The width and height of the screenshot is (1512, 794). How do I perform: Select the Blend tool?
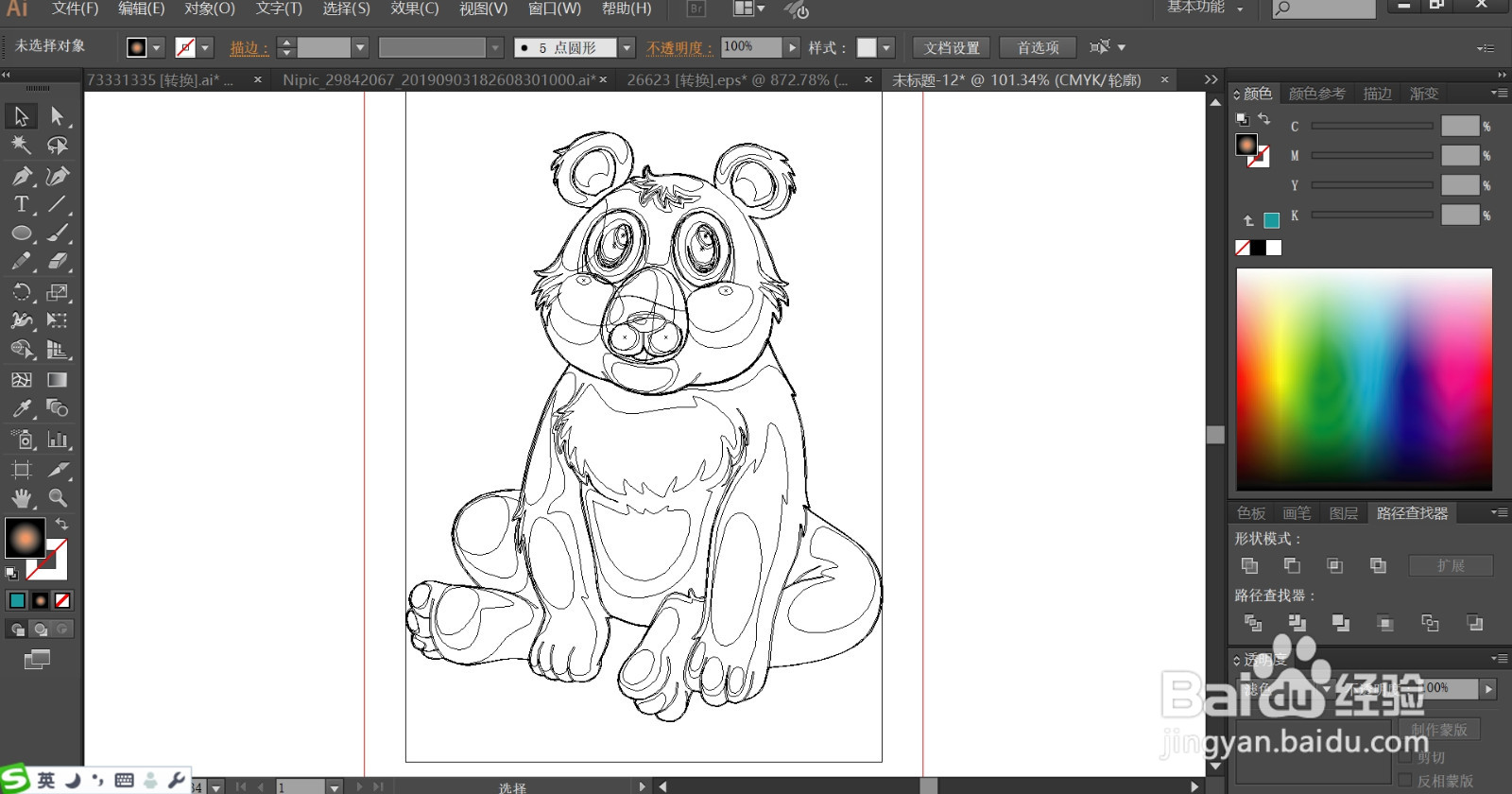[x=57, y=408]
